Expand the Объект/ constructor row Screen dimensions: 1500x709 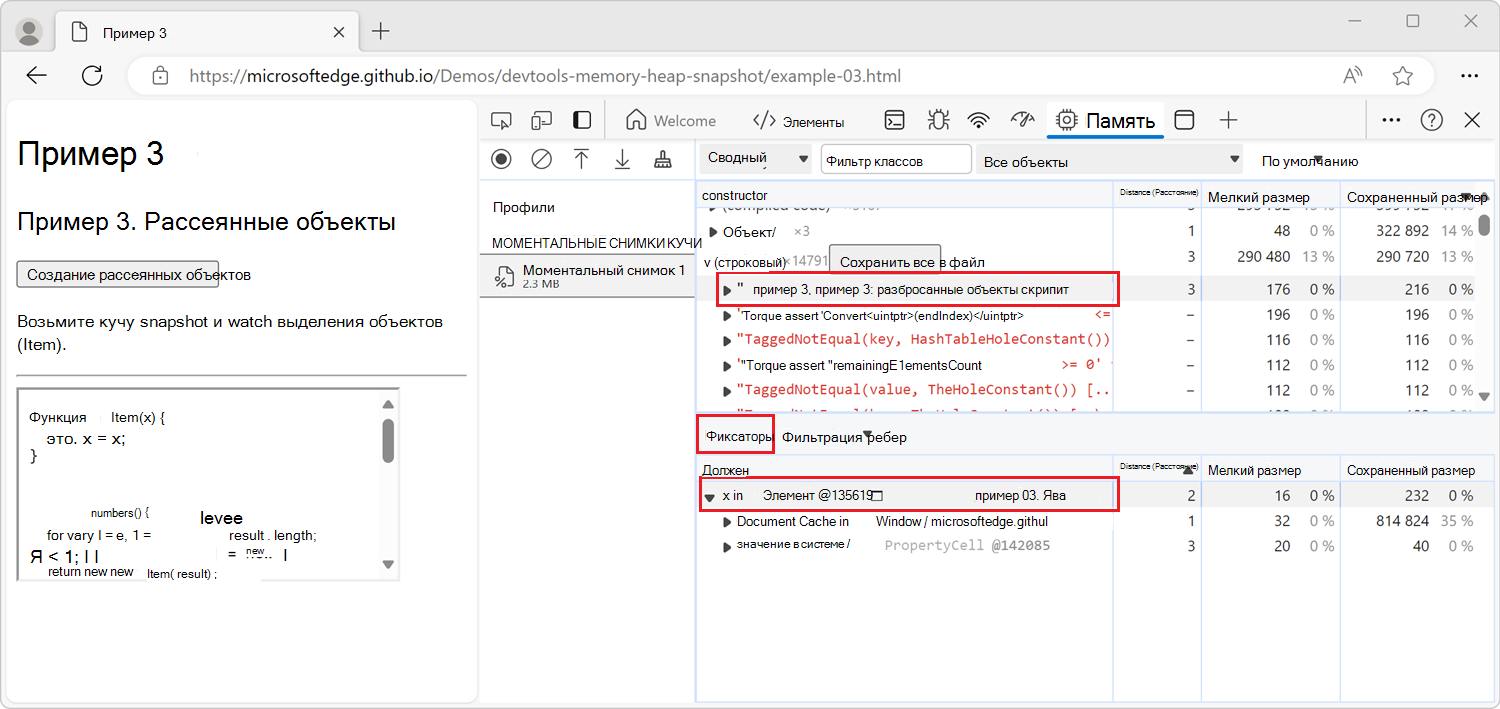(x=713, y=232)
